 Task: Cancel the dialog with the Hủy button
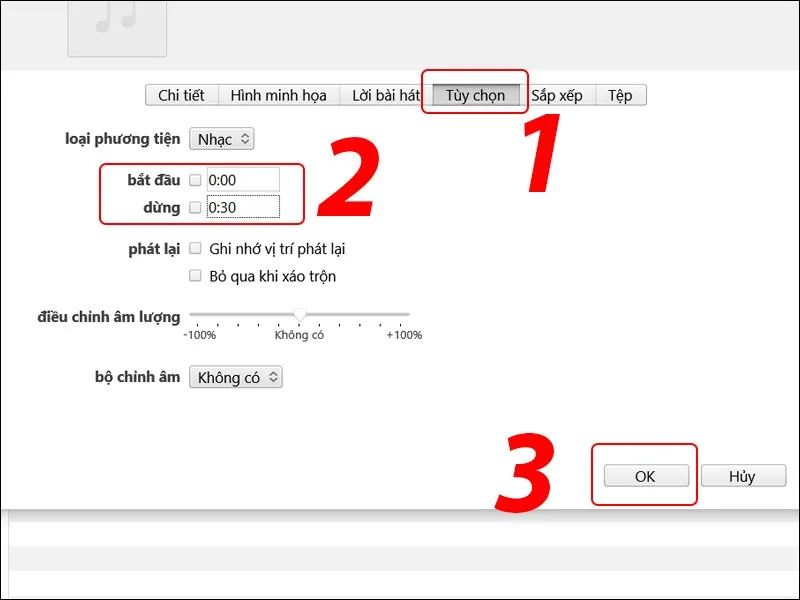(741, 476)
